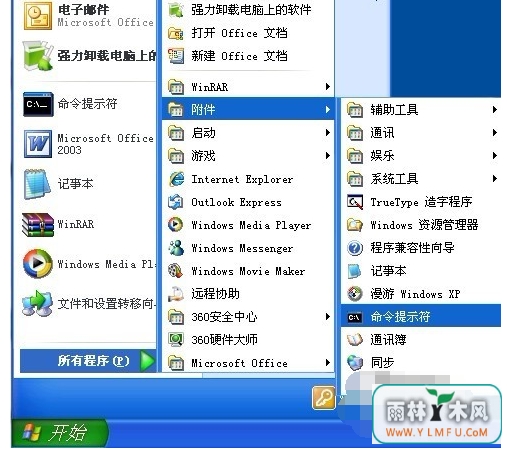The width and height of the screenshot is (507, 449).
Task: Launch Microsoft Office Word 2003 icon
Action: click(38, 144)
